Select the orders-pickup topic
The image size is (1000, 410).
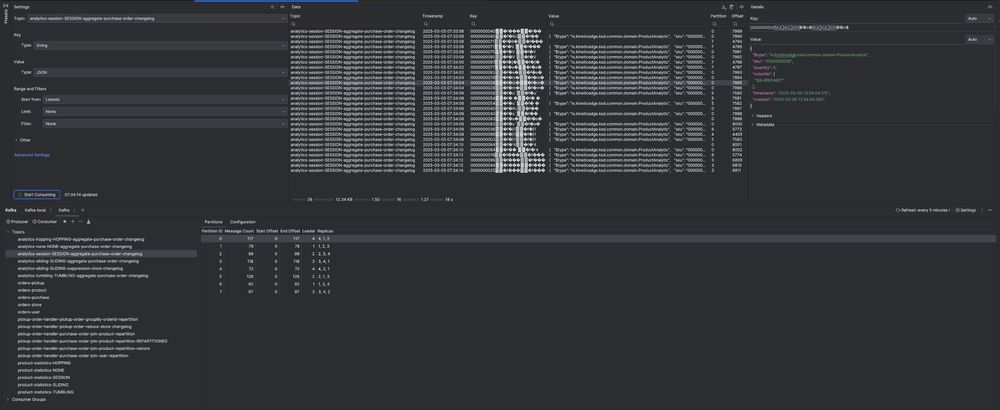click(x=31, y=282)
